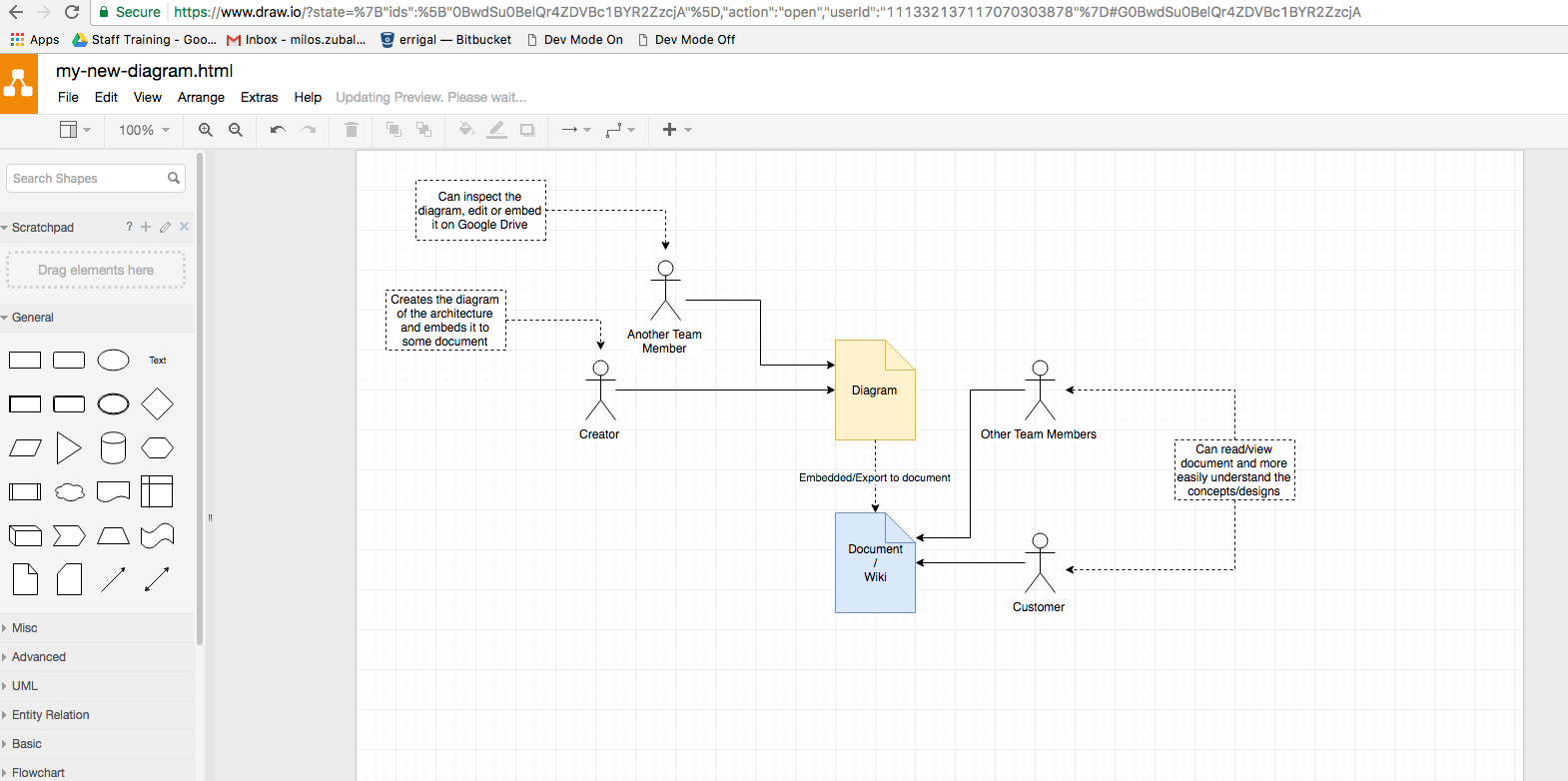Click the Search Shapes input field
The width and height of the screenshot is (1568, 781).
point(88,179)
